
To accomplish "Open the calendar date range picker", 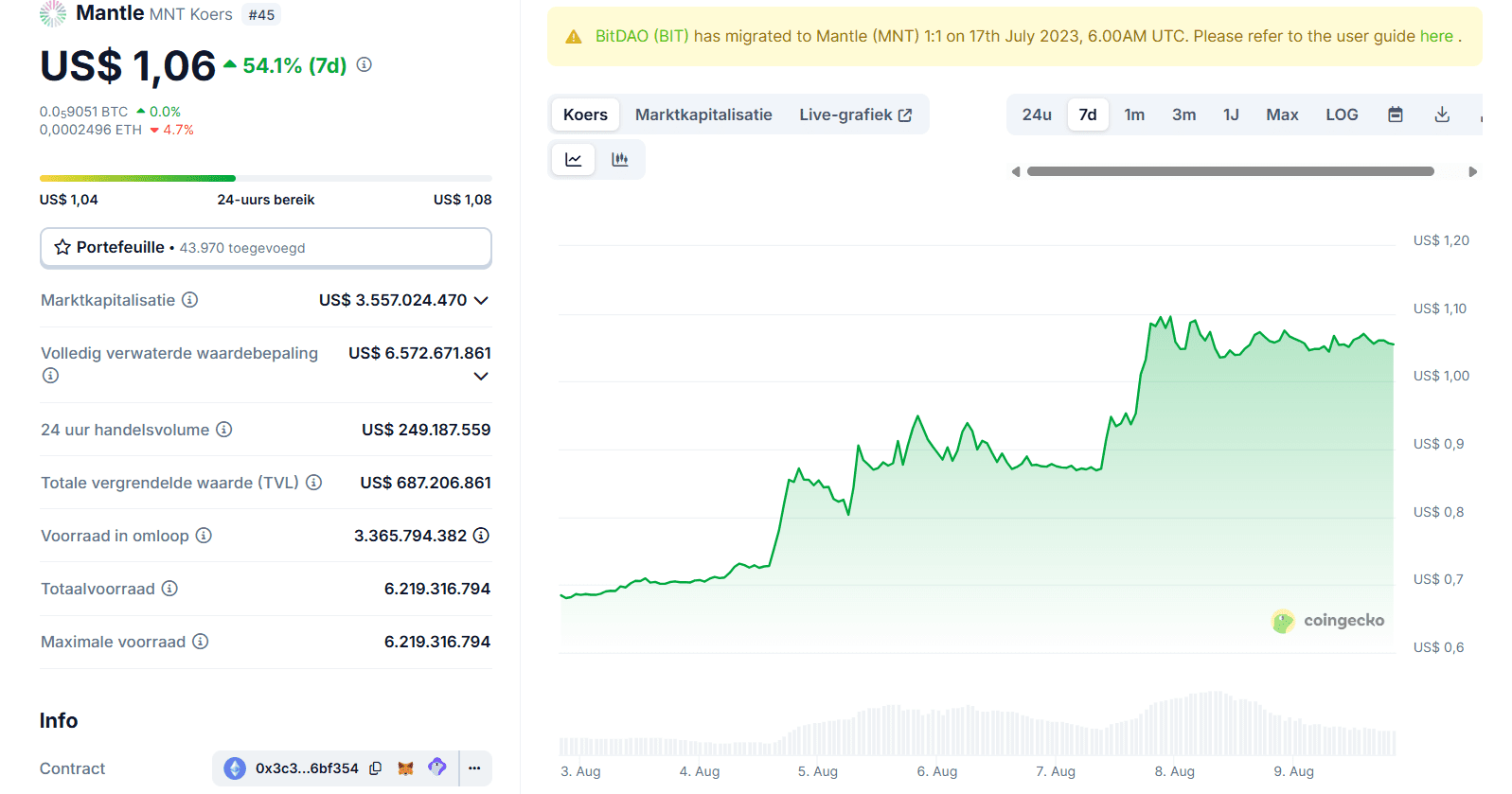I will pyautogui.click(x=1395, y=115).
